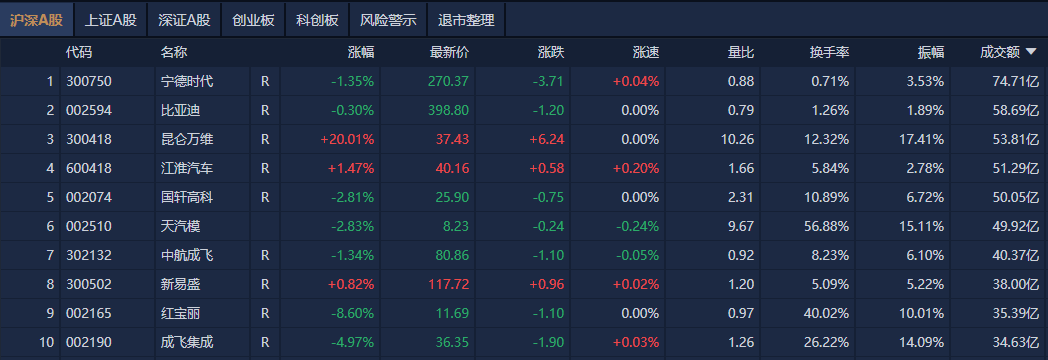
Task: Click the R marker for 宁德时代
Action: tap(265, 81)
